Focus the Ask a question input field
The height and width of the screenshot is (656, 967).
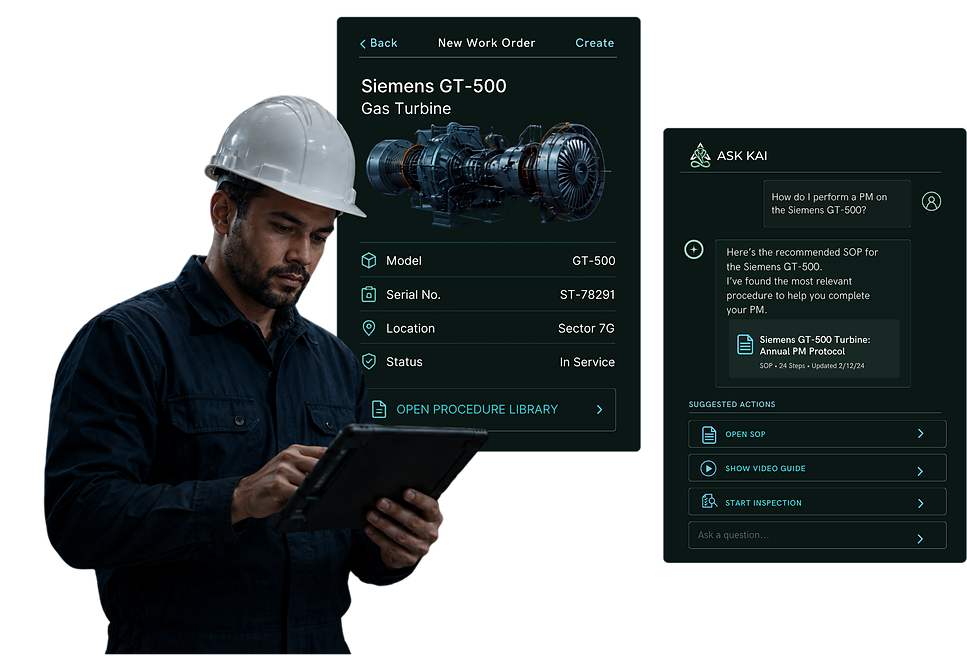click(x=817, y=535)
